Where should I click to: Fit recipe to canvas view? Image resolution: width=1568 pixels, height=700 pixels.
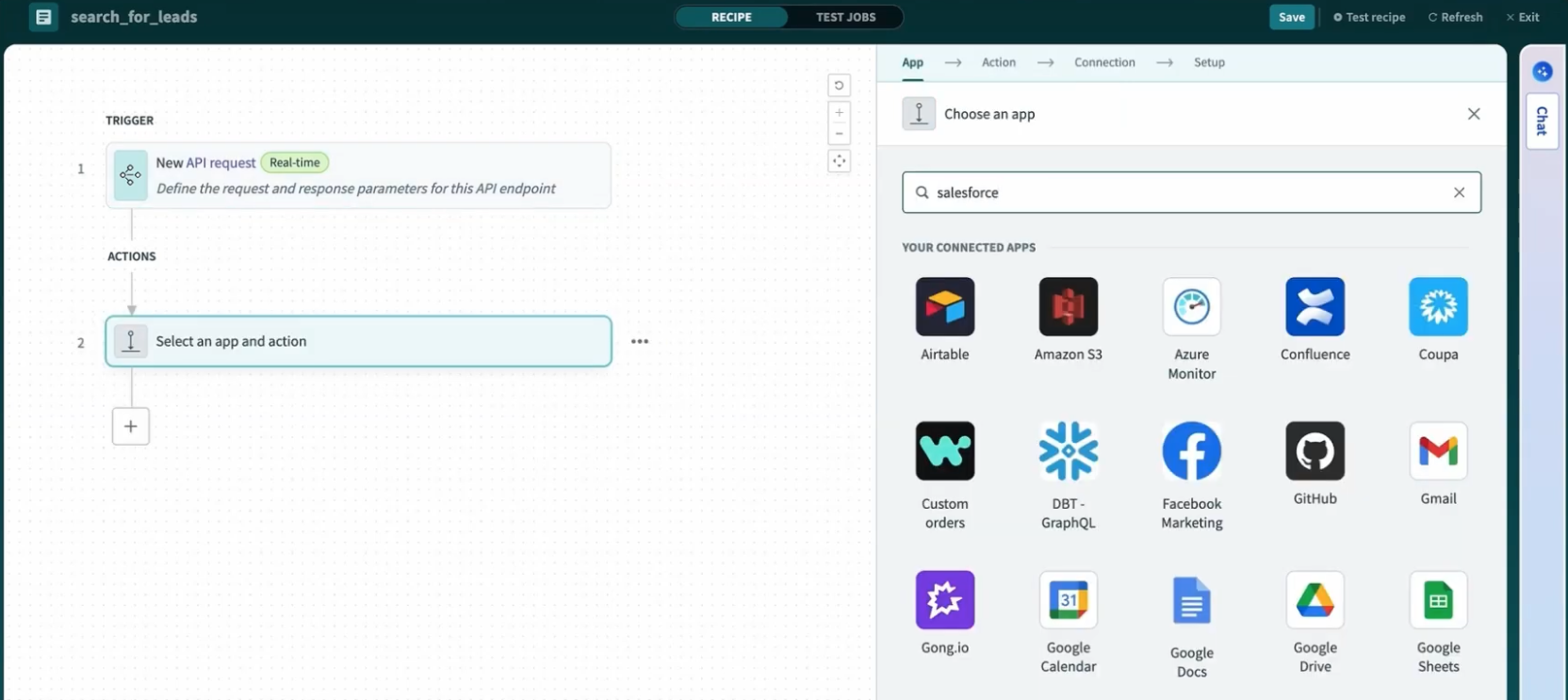(x=839, y=161)
